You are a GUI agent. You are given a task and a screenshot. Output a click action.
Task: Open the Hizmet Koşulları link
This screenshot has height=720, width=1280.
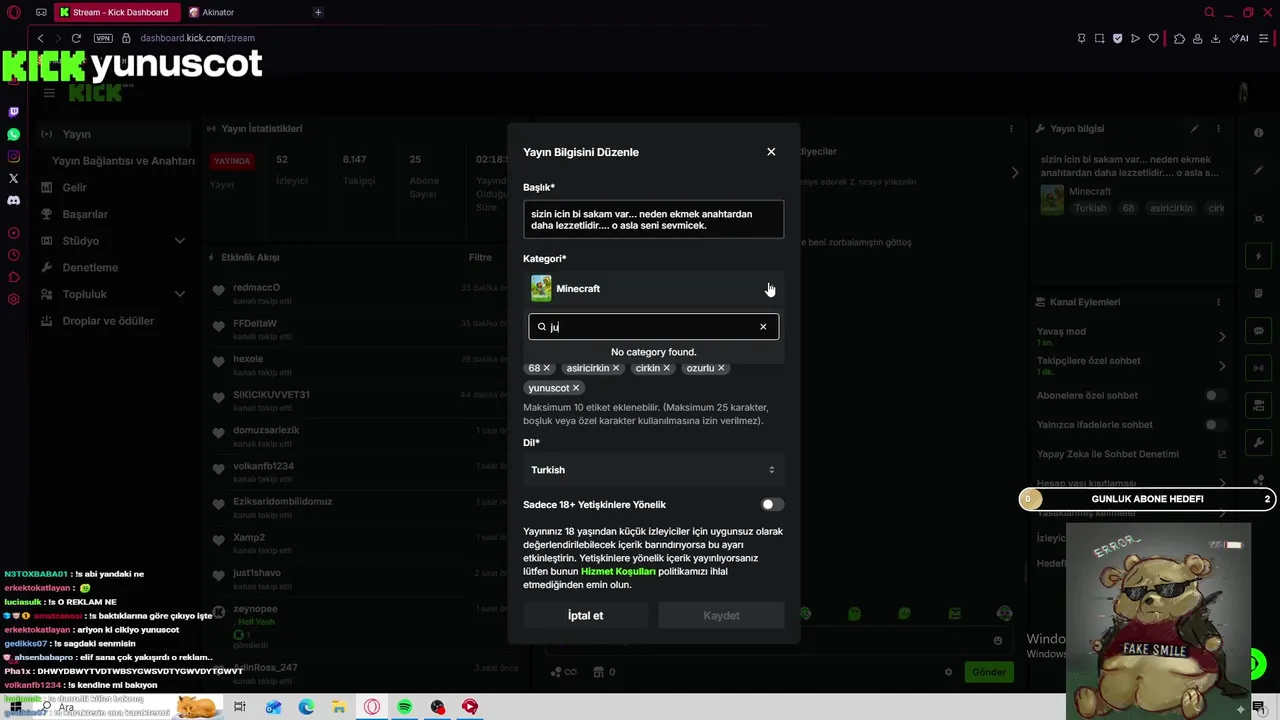[618, 571]
